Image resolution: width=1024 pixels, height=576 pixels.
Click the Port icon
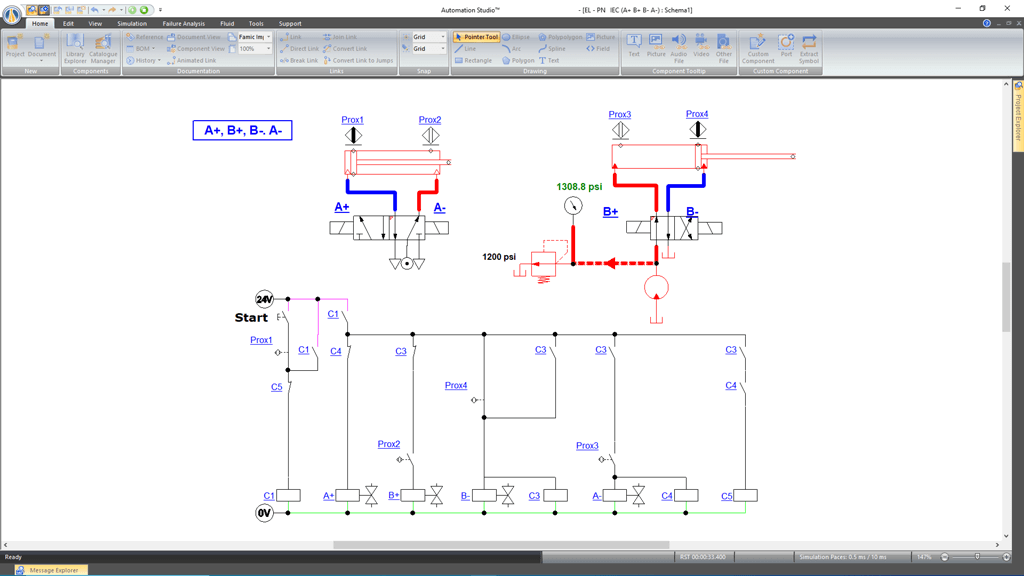pos(786,47)
